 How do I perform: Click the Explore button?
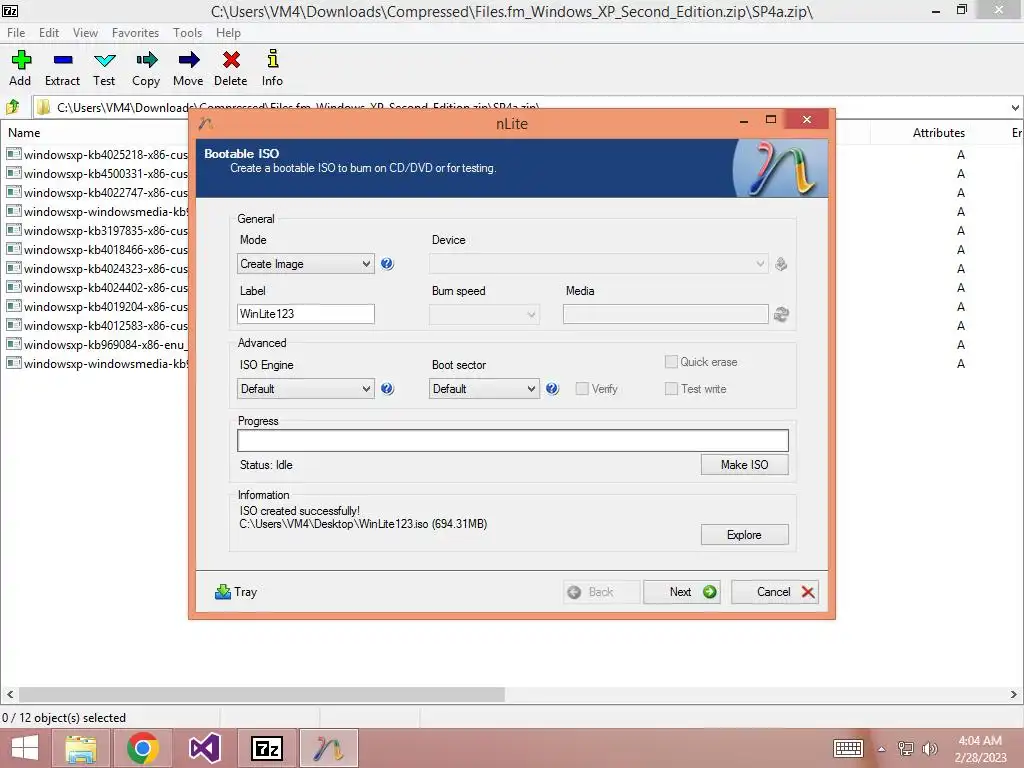744,535
